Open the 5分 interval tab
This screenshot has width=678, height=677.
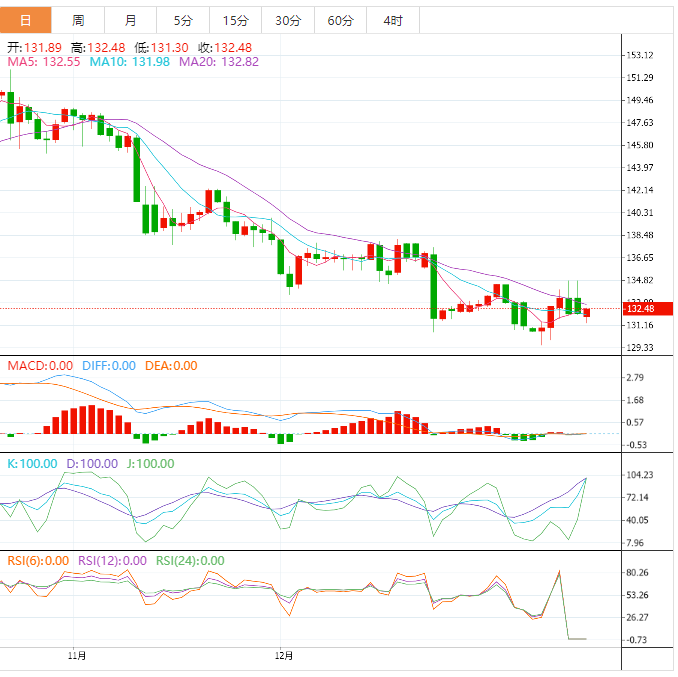tap(183, 20)
